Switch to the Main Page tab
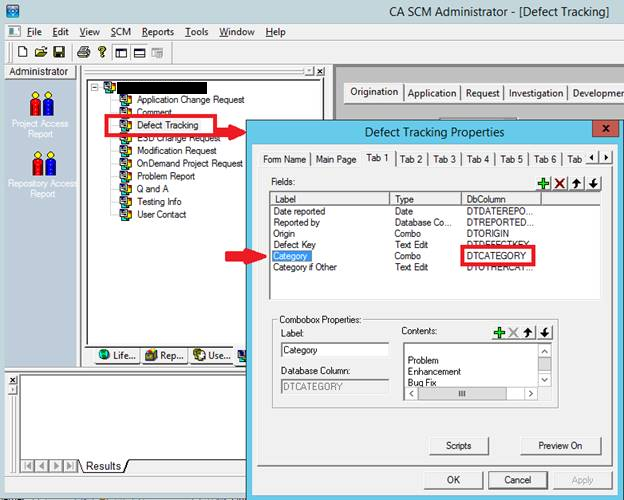624x500 pixels. (x=336, y=159)
